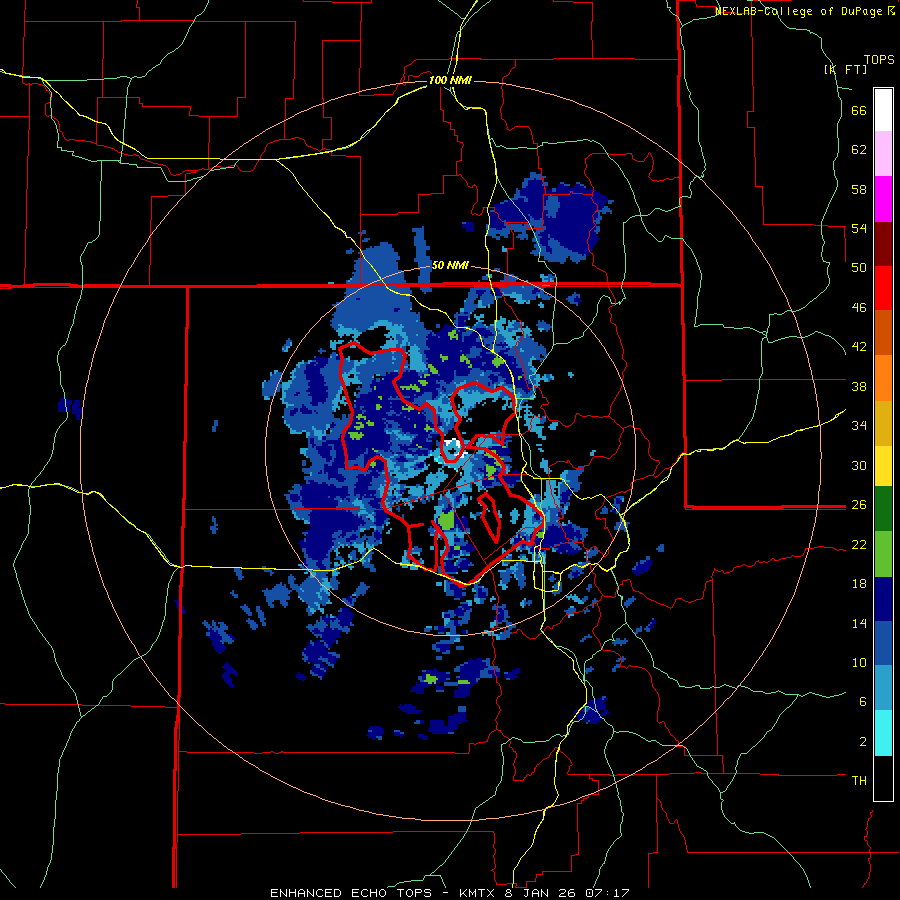Click the 14 legend value
900x900 pixels.
[x=859, y=623]
